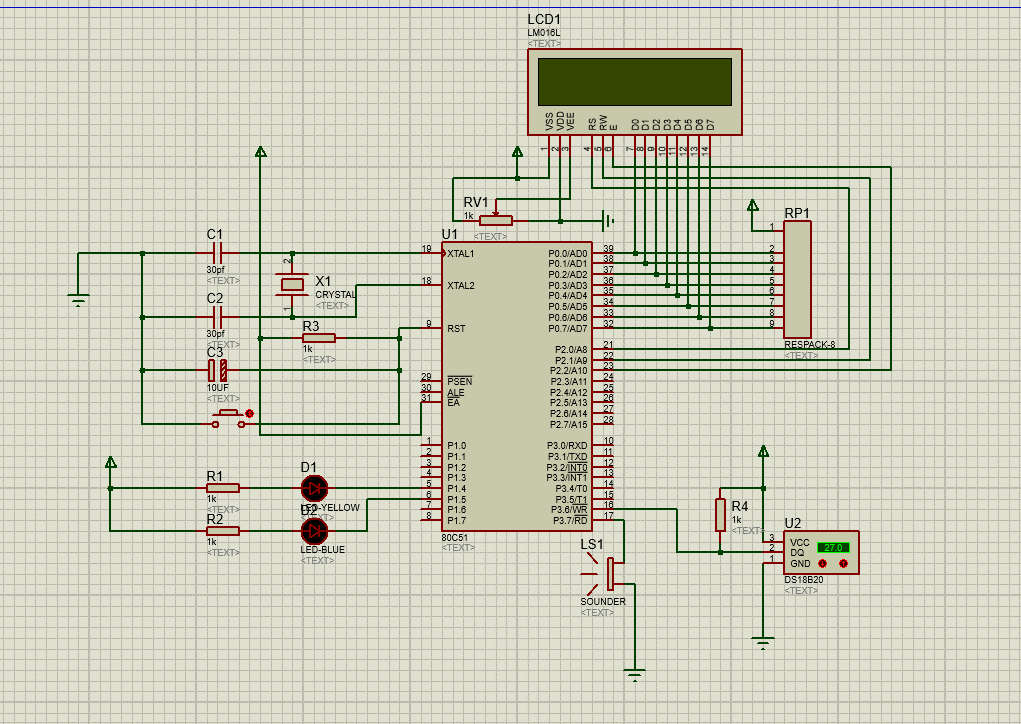The image size is (1021, 724).
Task: Click the LM016L part label
Action: [x=544, y=33]
